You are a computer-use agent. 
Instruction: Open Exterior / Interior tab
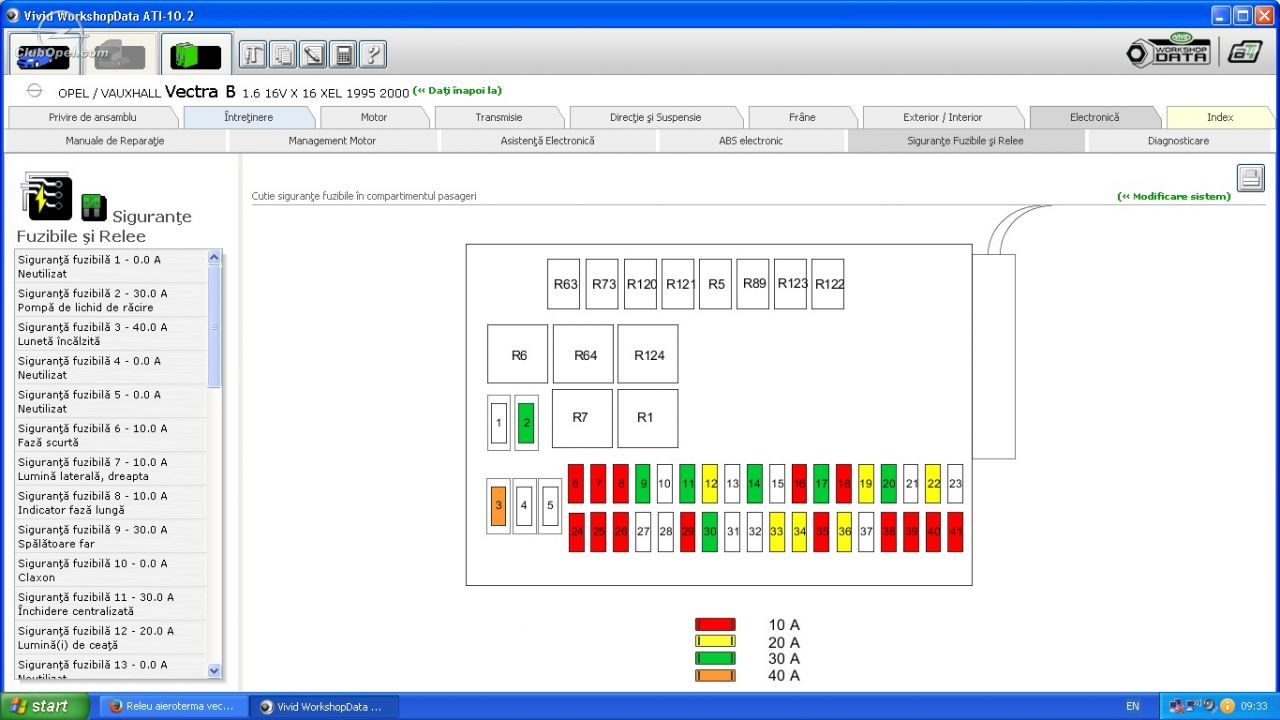pos(943,117)
